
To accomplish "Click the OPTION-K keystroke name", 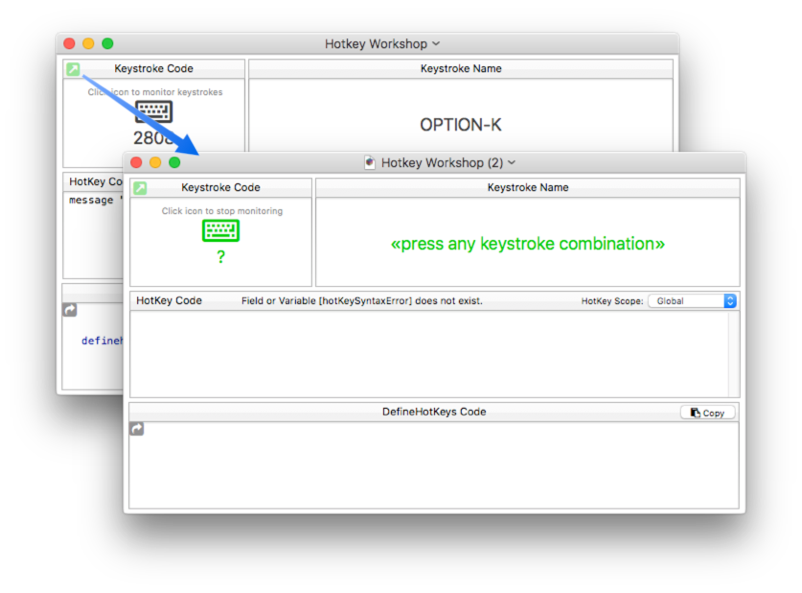I will coord(460,125).
